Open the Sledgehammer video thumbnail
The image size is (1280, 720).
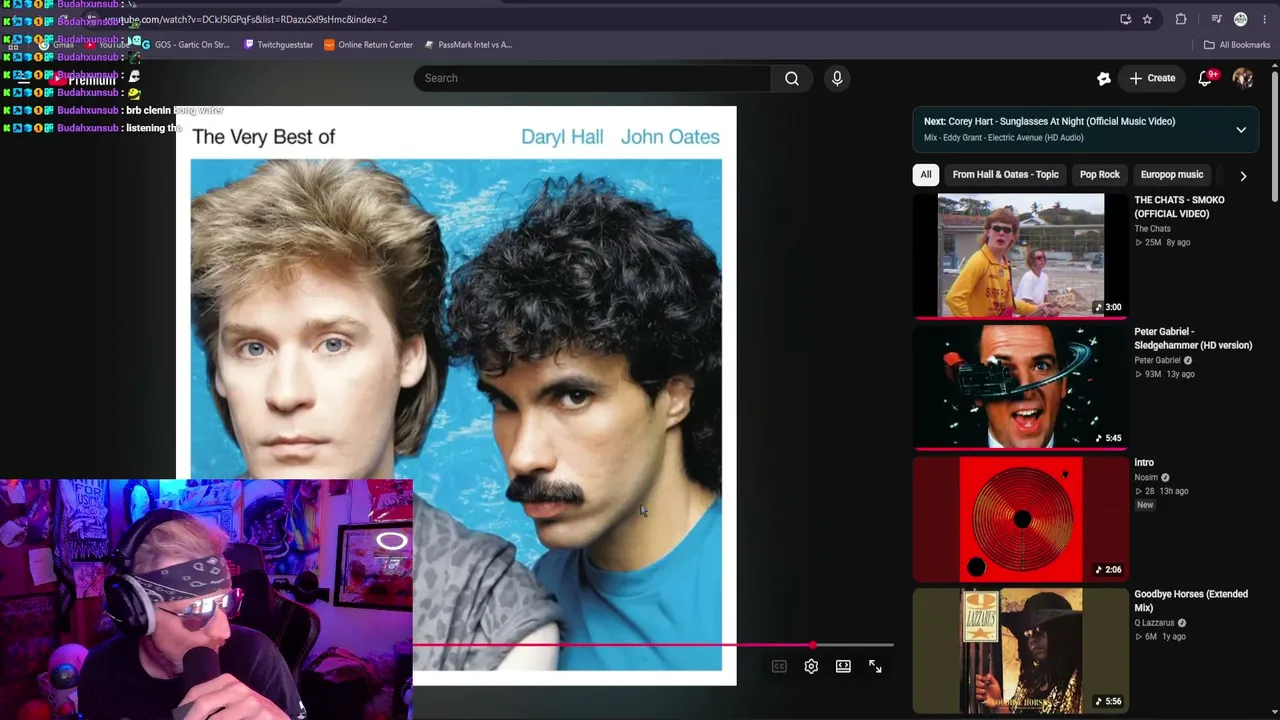(x=1020, y=386)
